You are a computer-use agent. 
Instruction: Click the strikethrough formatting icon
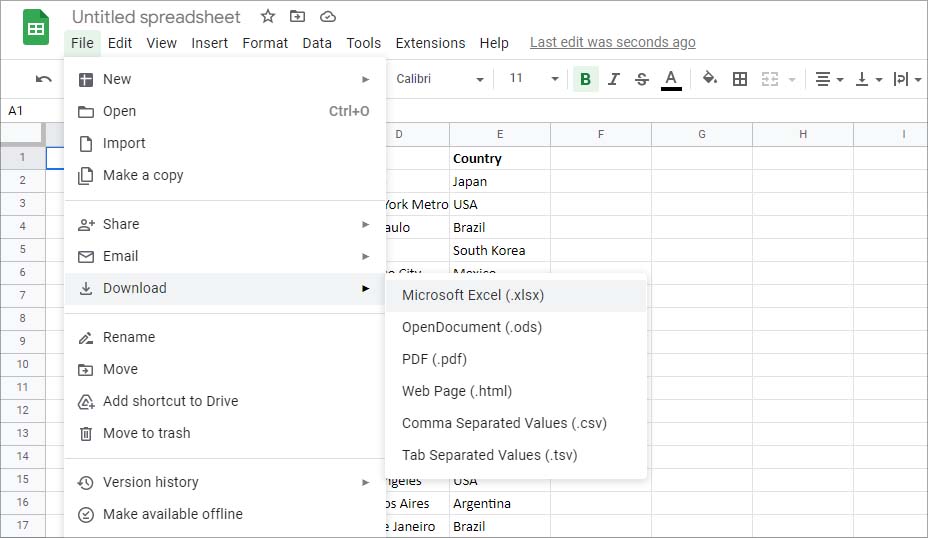[x=641, y=79]
